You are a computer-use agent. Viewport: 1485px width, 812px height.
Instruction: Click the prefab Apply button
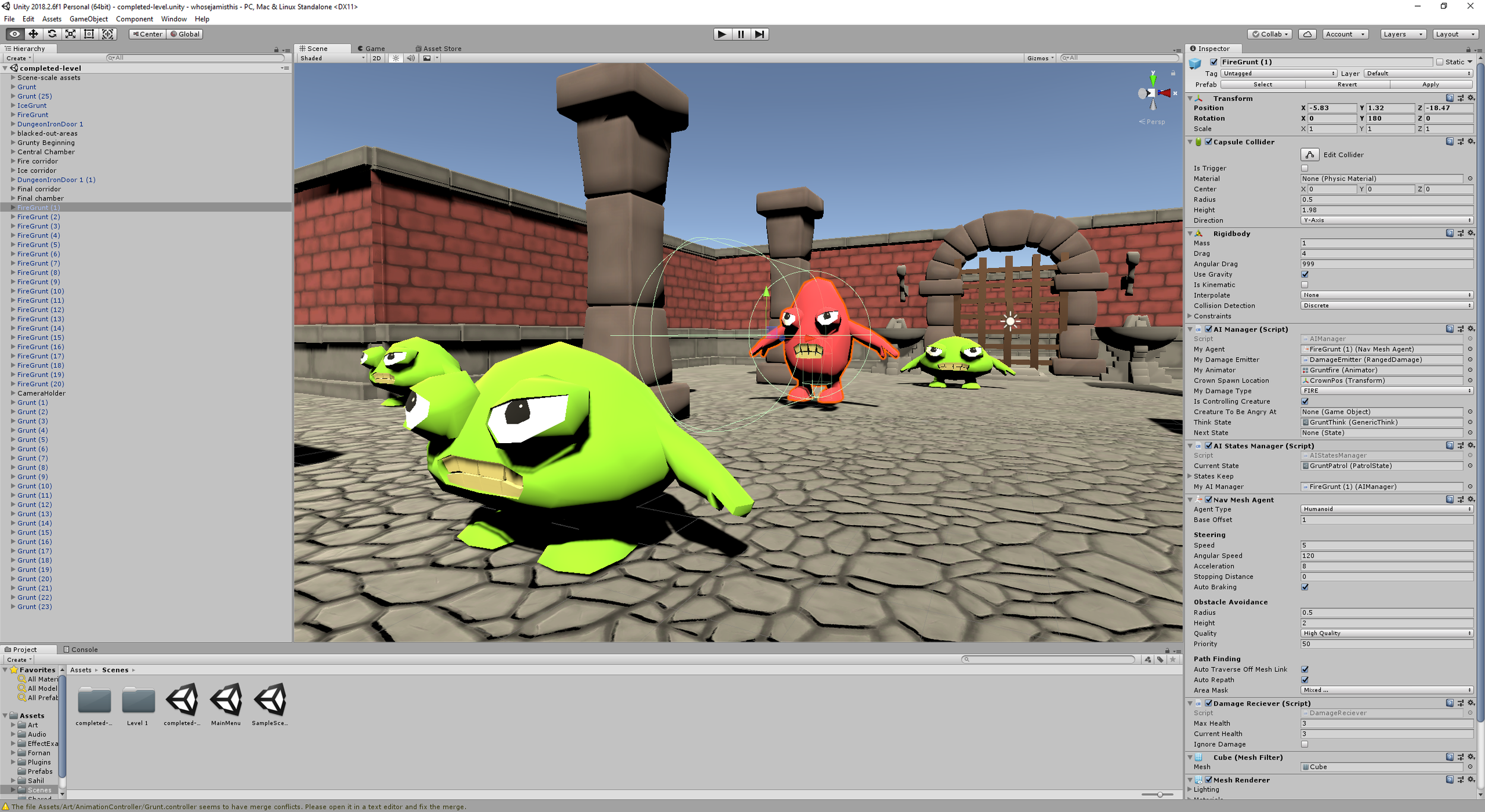point(1430,84)
